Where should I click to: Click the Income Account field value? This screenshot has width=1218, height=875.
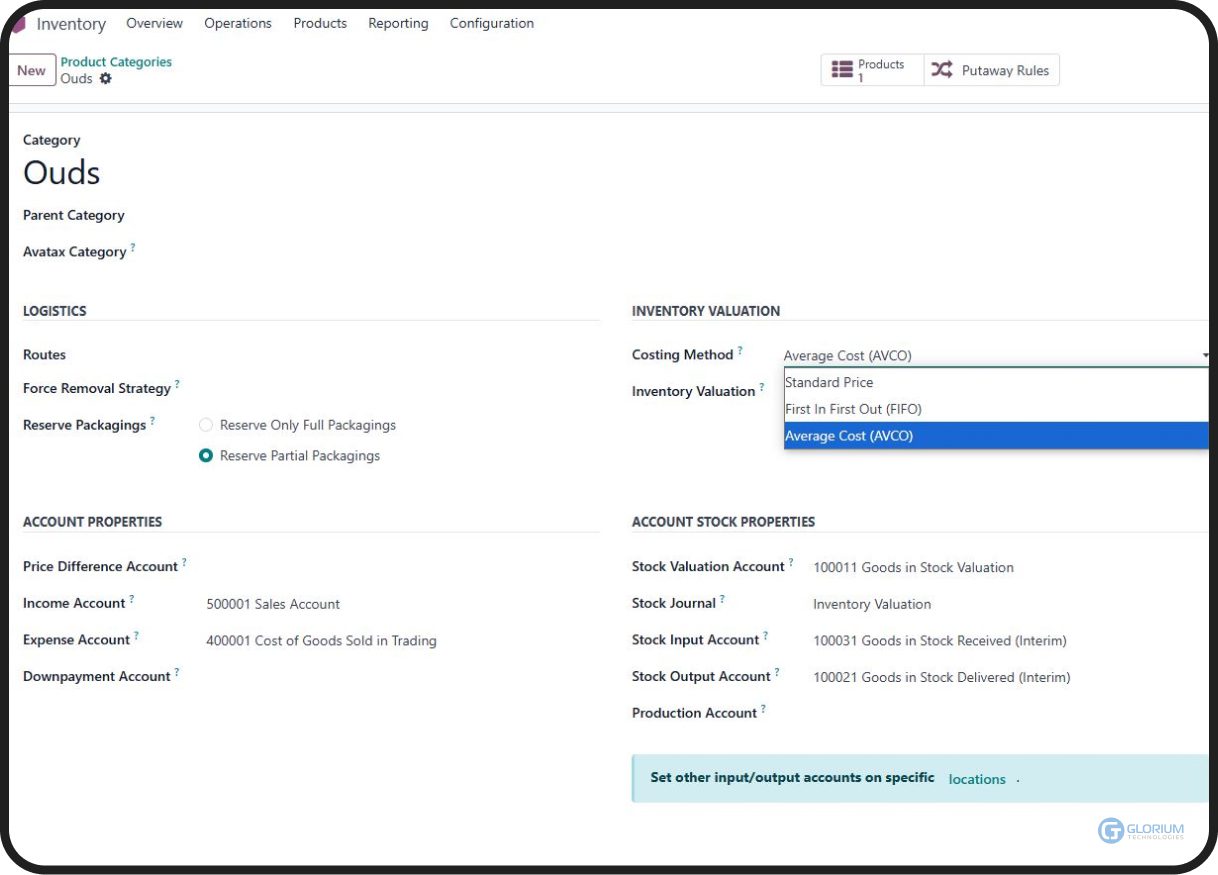(273, 604)
